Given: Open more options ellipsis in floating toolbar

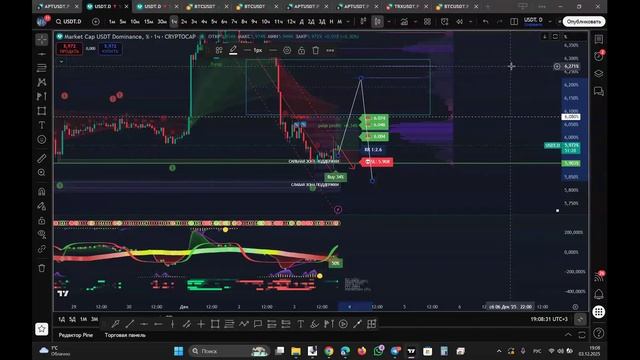Looking at the screenshot, I should 330,50.
